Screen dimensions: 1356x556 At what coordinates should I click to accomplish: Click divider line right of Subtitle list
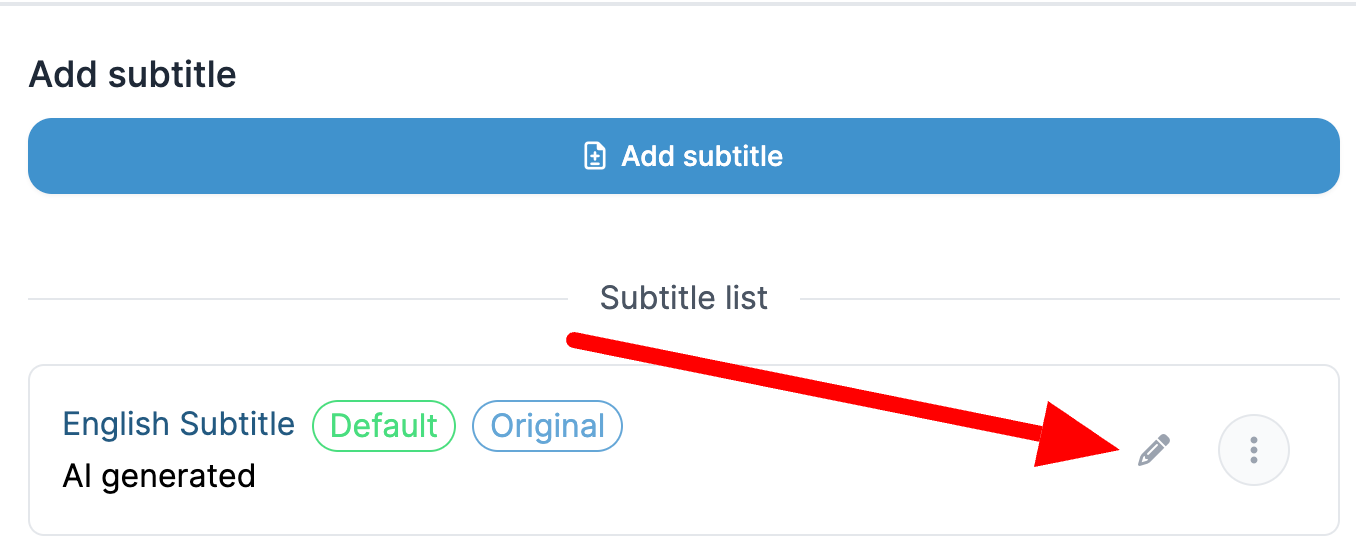click(1070, 299)
